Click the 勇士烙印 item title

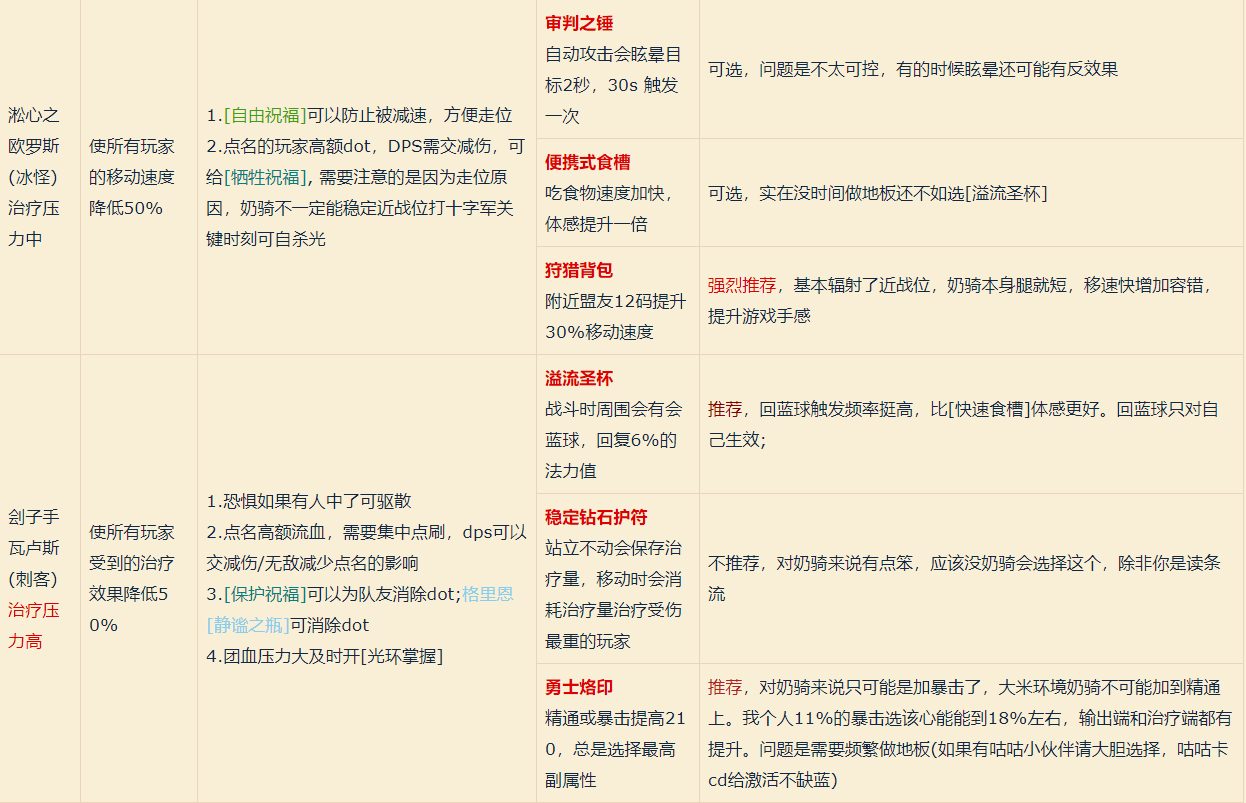579,687
